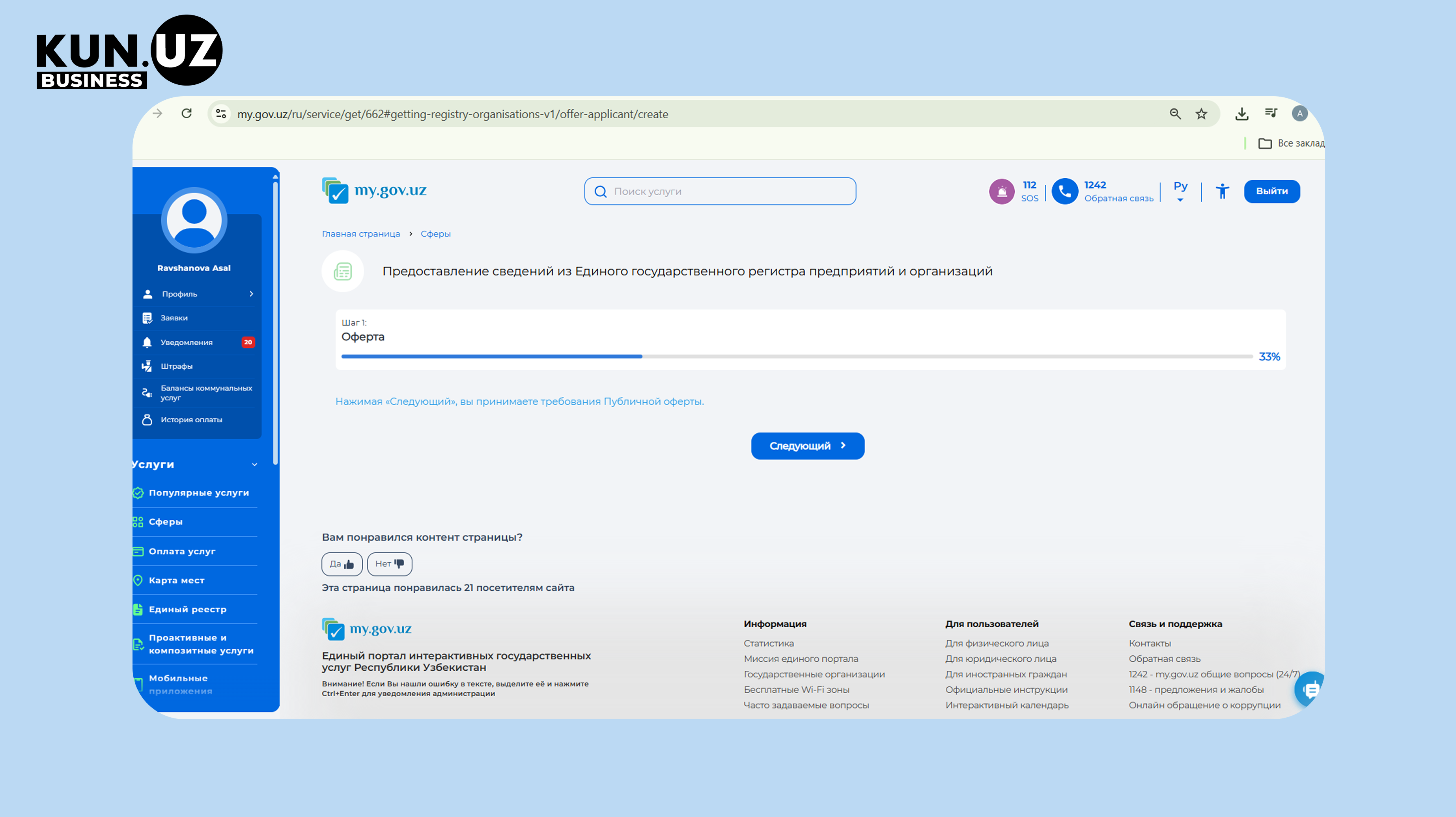Image resolution: width=1456 pixels, height=817 pixels.
Task: Bookmark this page with the star icon
Action: click(x=1202, y=114)
